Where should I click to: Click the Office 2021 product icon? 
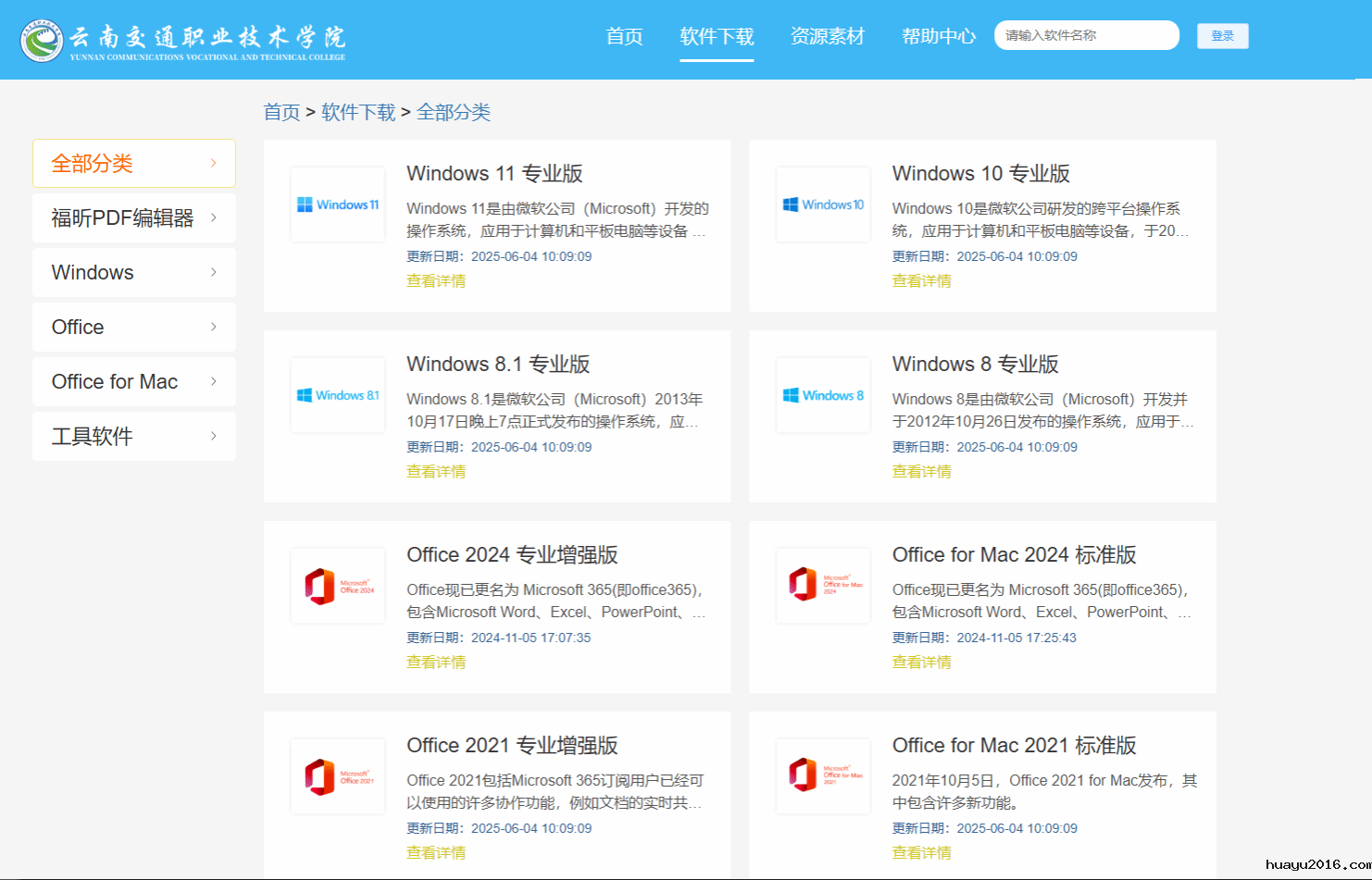point(338,776)
